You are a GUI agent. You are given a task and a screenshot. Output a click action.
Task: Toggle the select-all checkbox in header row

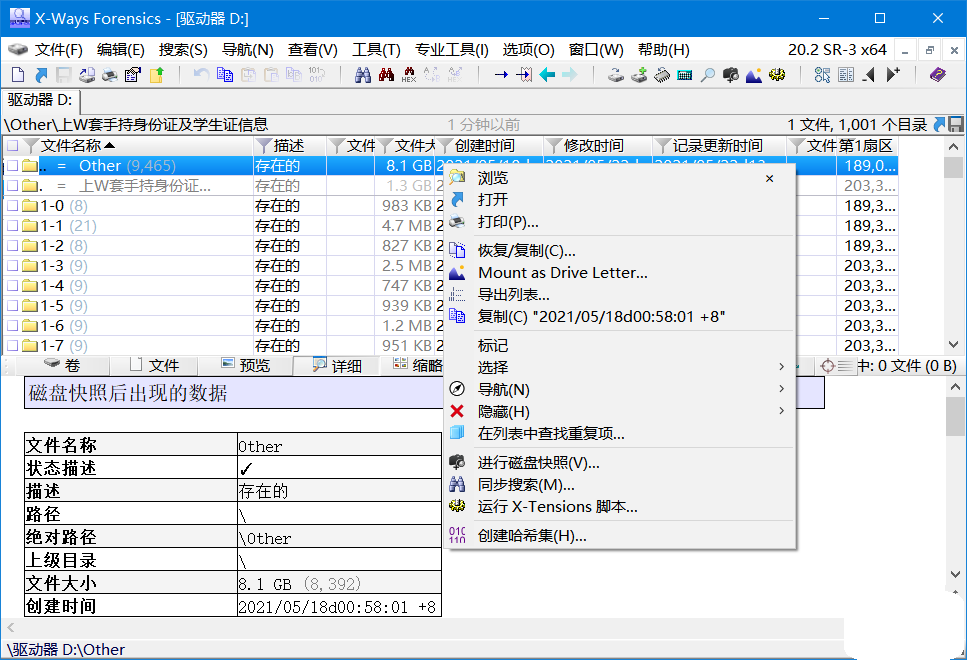(x=12, y=146)
